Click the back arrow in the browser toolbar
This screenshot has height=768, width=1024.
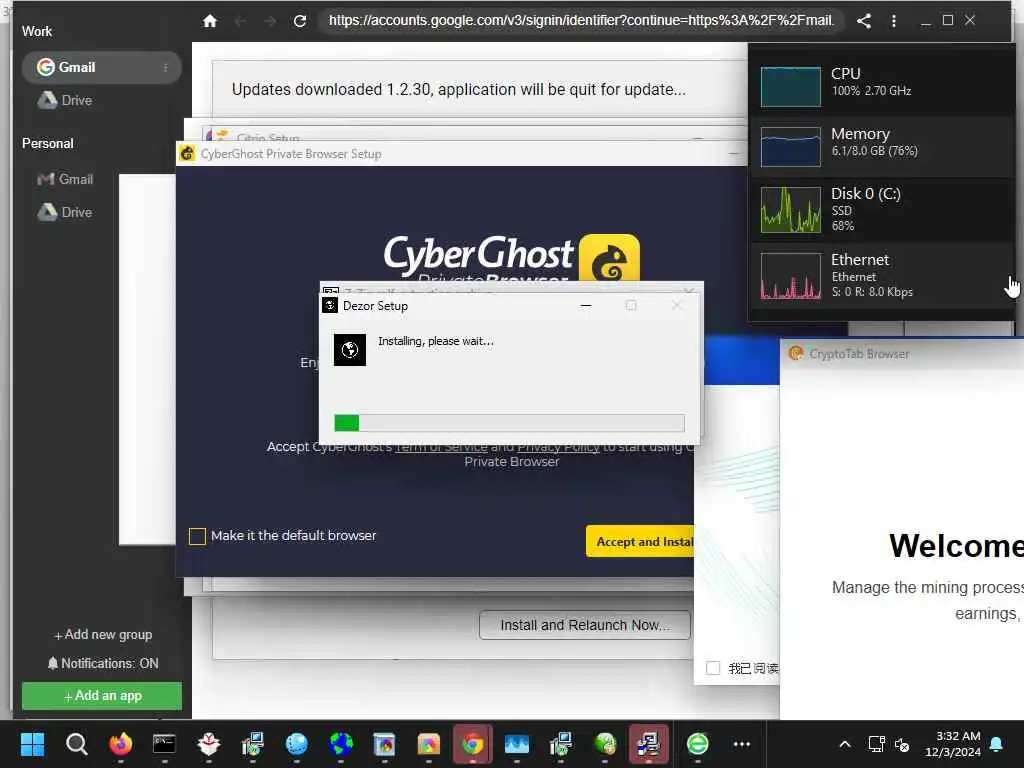[240, 21]
